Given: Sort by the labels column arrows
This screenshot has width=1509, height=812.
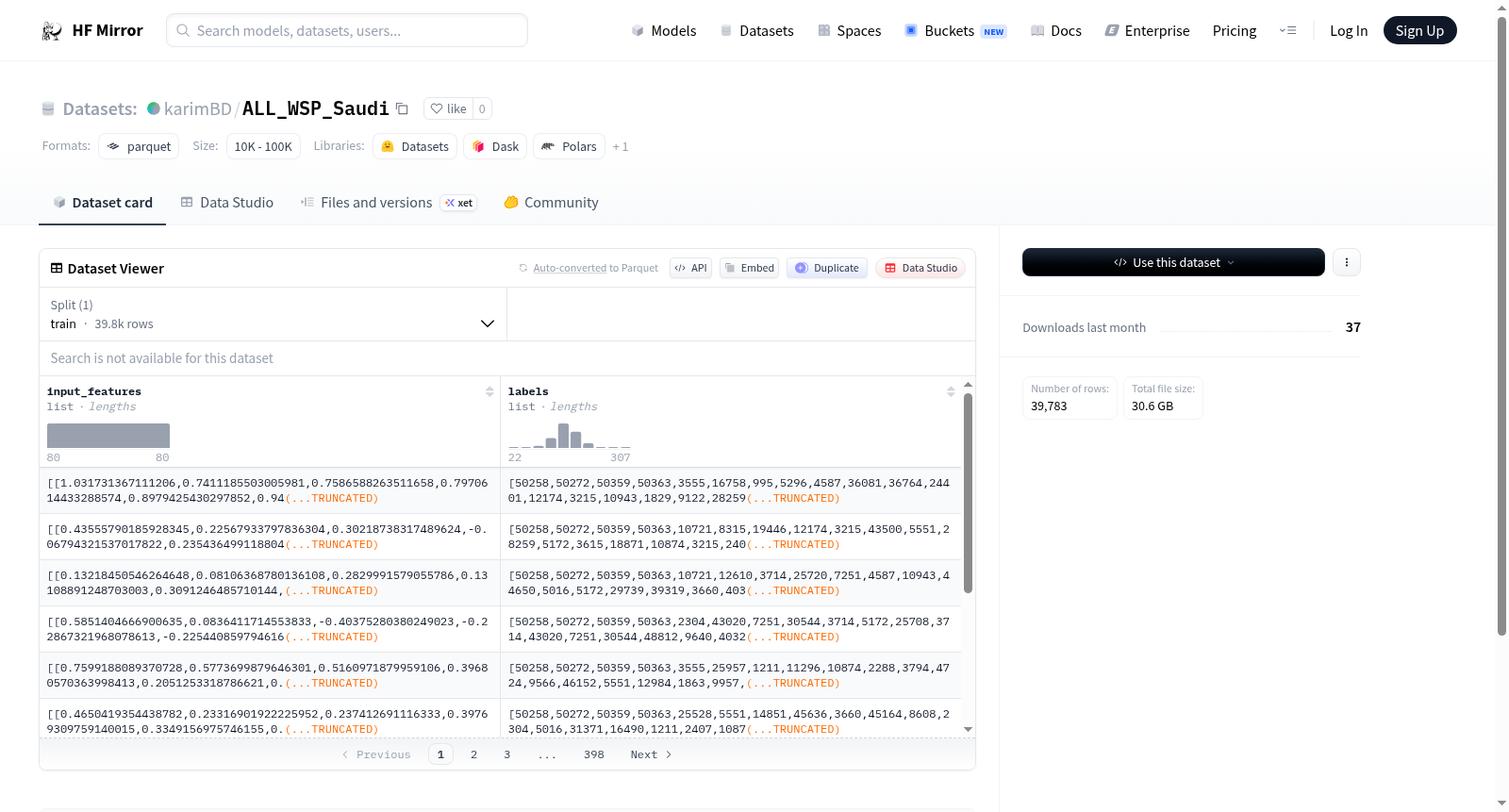Looking at the screenshot, I should (951, 391).
